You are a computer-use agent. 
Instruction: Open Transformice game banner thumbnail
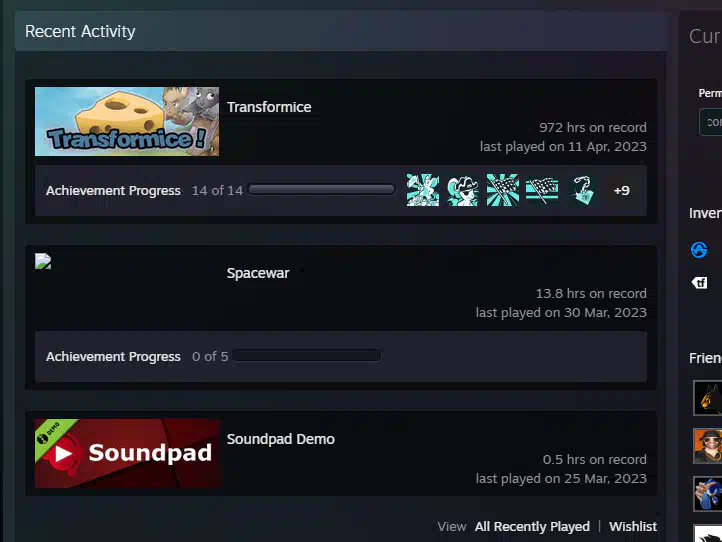click(x=127, y=122)
